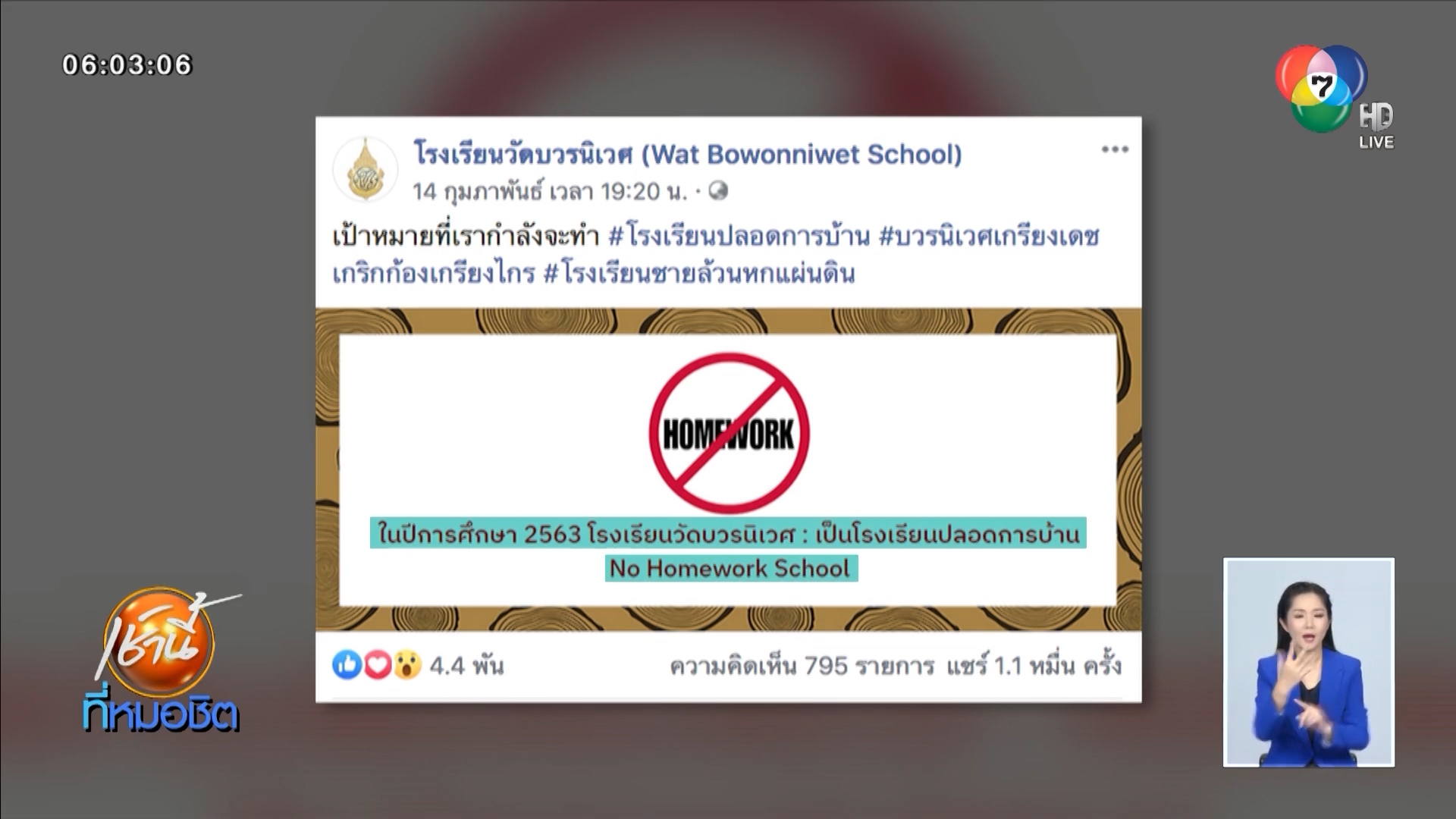Click the sign language interpreter inset
The image size is (1456, 819).
(x=1309, y=662)
